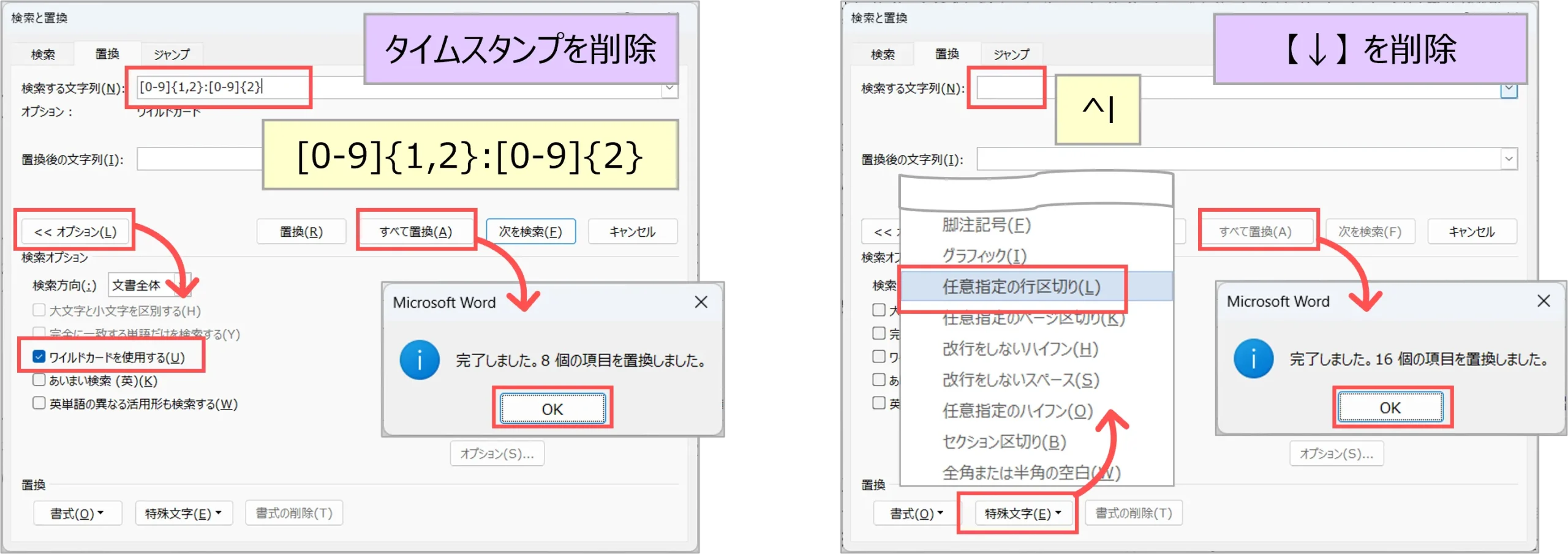Switch to the ジャンプ tab in the タイムスタンプを削除 dialog
1568x554 pixels.
(x=171, y=54)
